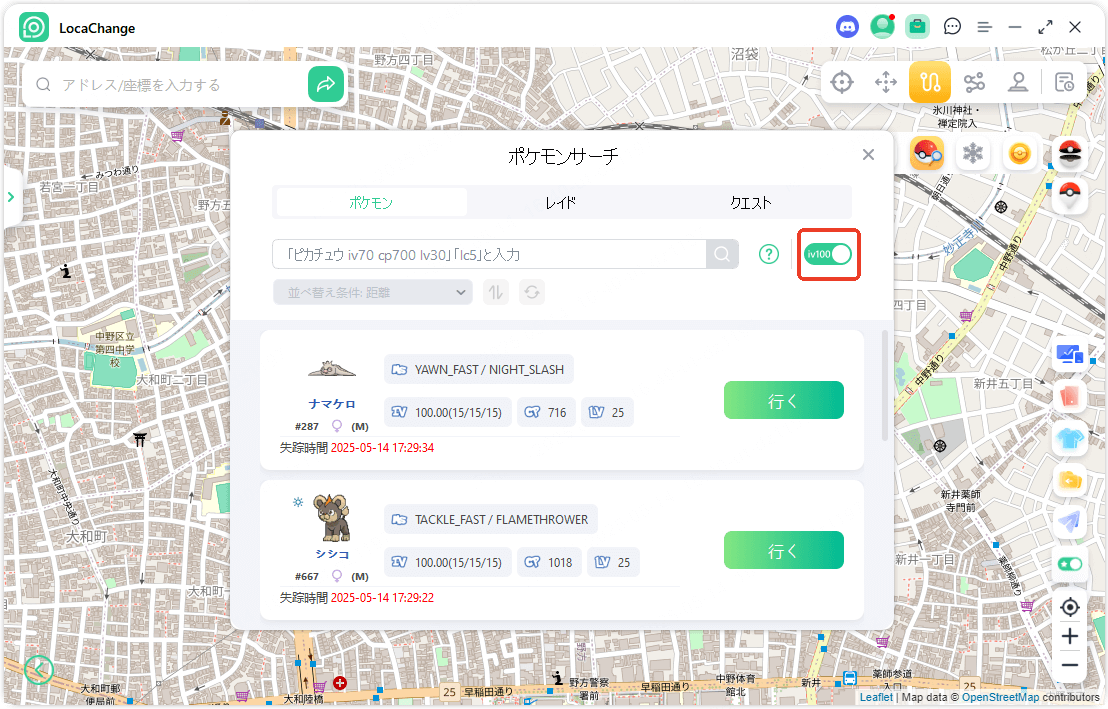This screenshot has height=709, width=1108.
Task: Click the refresh results icon
Action: (532, 292)
